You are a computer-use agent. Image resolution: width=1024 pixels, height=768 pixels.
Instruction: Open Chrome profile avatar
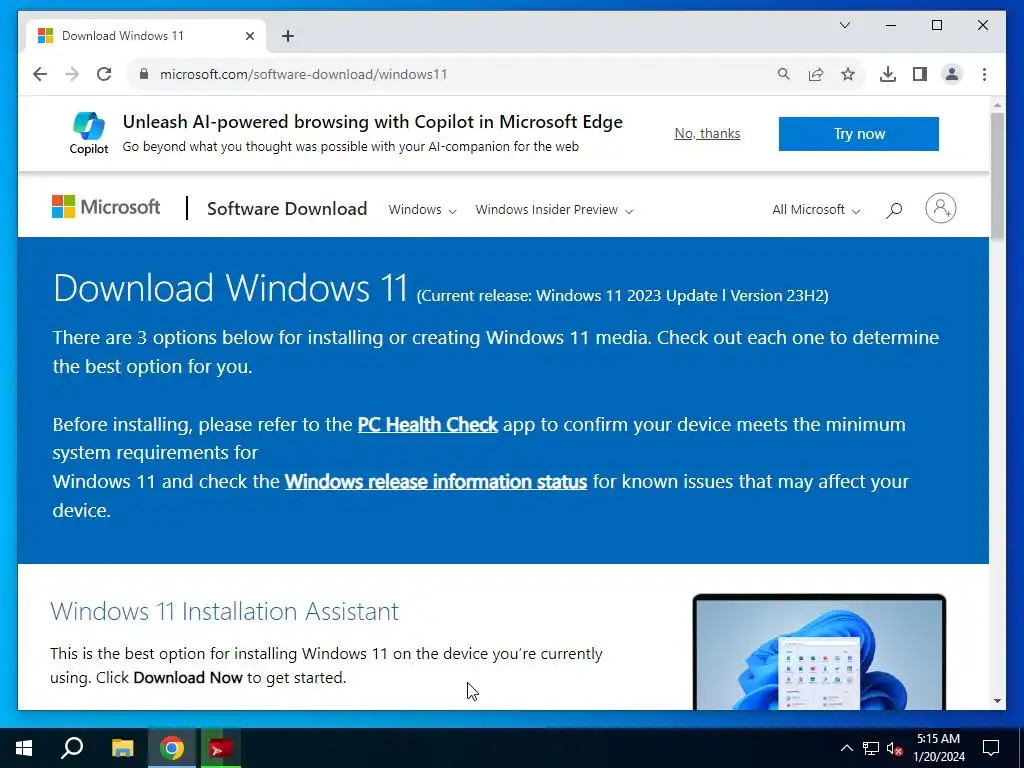pyautogui.click(x=952, y=74)
